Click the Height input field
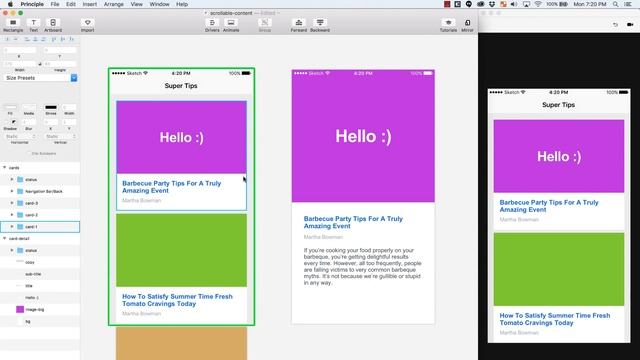This screenshot has height=360, width=640. 60,64
